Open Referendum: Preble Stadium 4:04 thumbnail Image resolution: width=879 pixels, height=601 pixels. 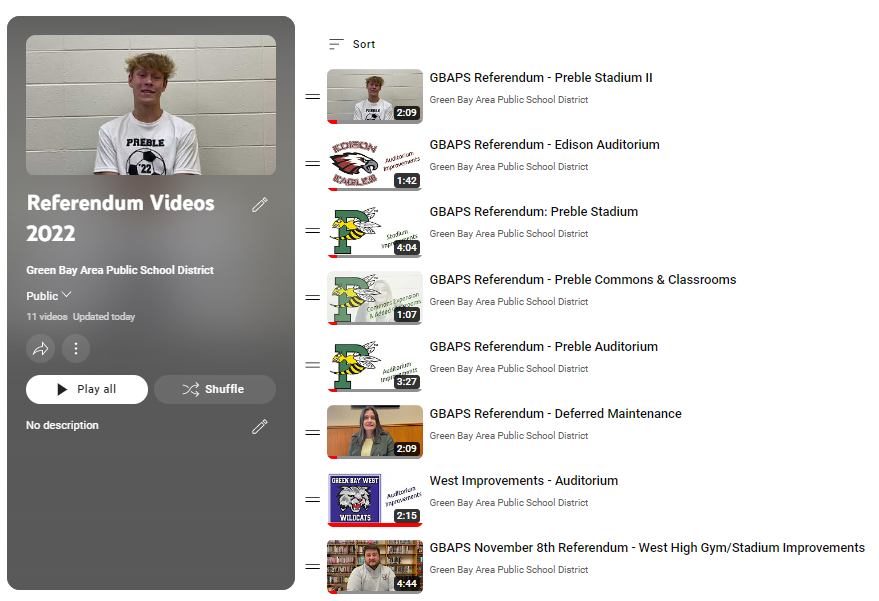click(x=375, y=230)
